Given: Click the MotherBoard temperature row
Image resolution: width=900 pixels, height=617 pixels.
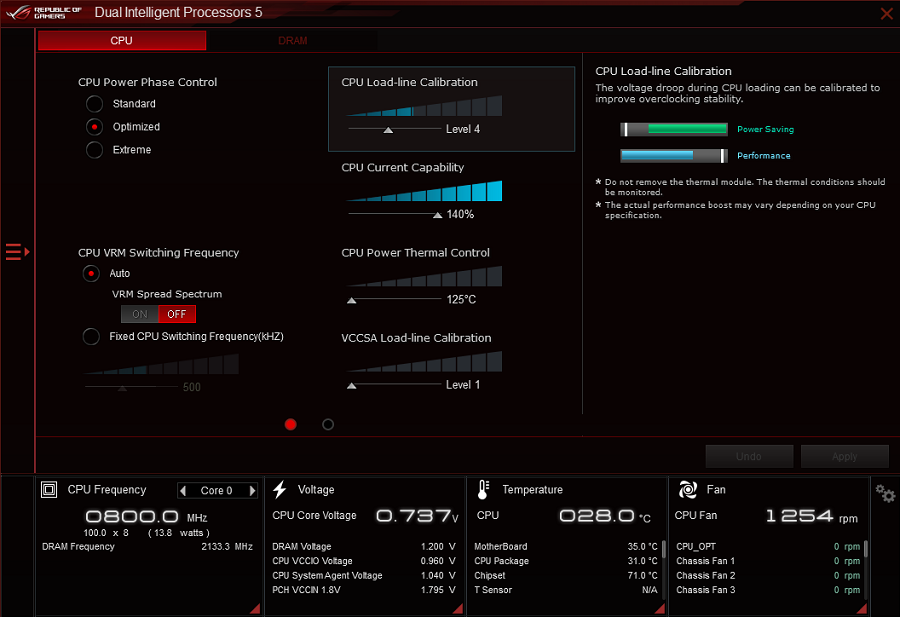Looking at the screenshot, I should point(566,546).
